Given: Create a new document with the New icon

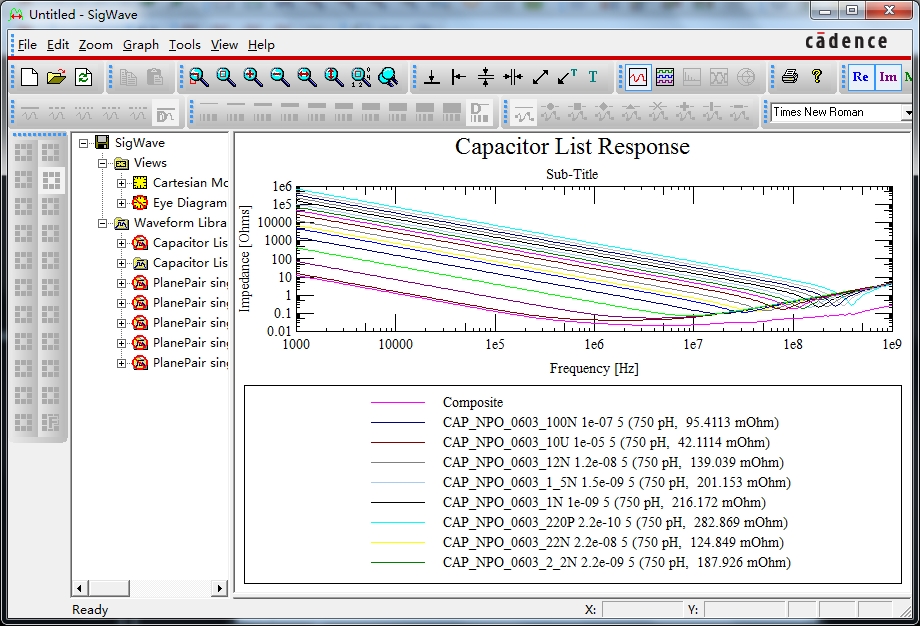Looking at the screenshot, I should point(29,77).
